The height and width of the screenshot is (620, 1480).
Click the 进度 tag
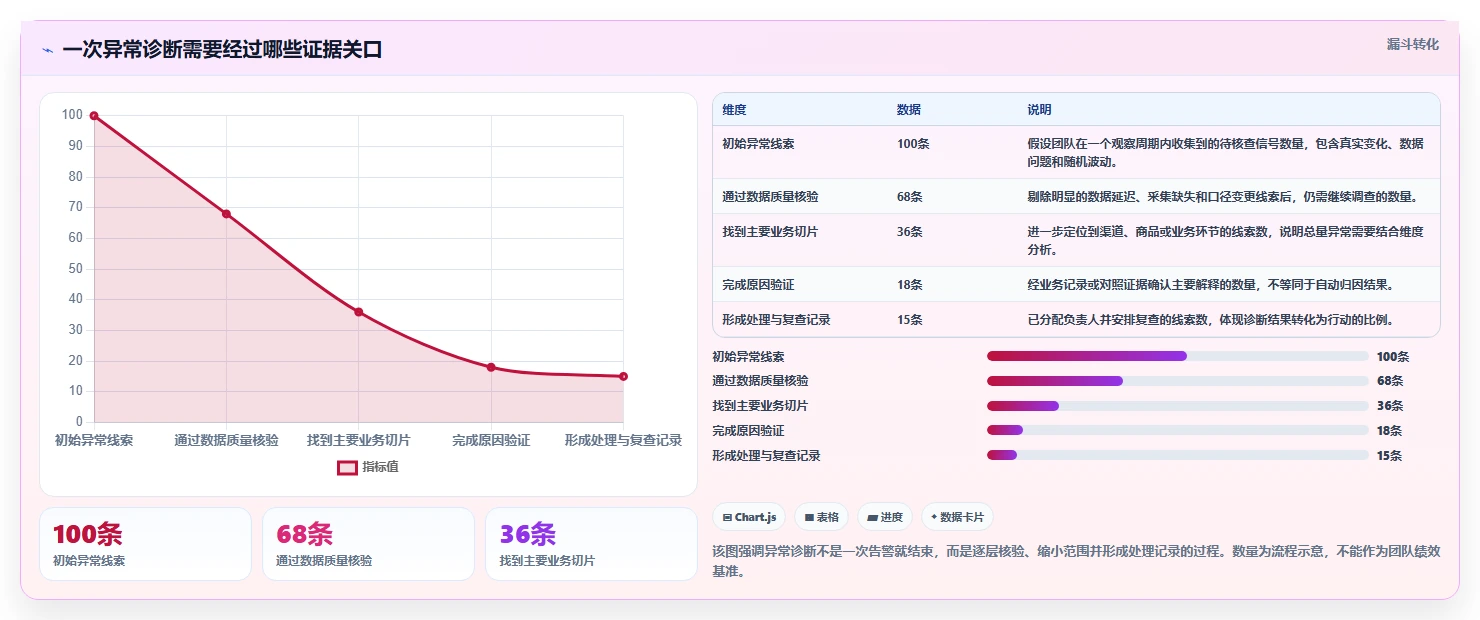point(885,517)
